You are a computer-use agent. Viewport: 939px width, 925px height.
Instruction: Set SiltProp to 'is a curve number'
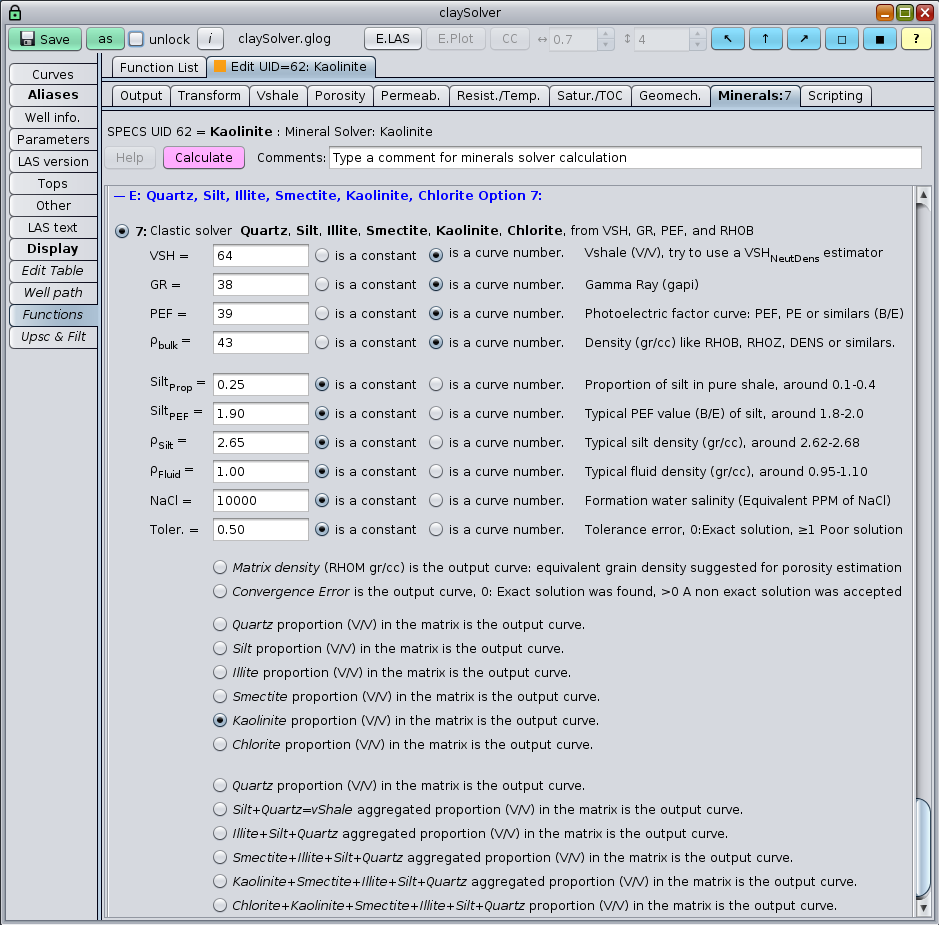pos(436,384)
